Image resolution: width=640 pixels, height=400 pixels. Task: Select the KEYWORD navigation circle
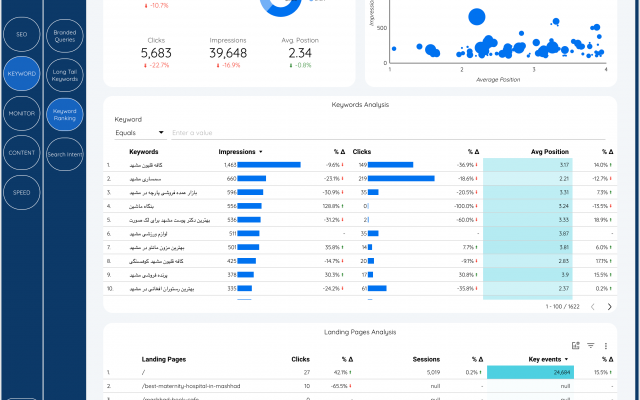click(21, 75)
